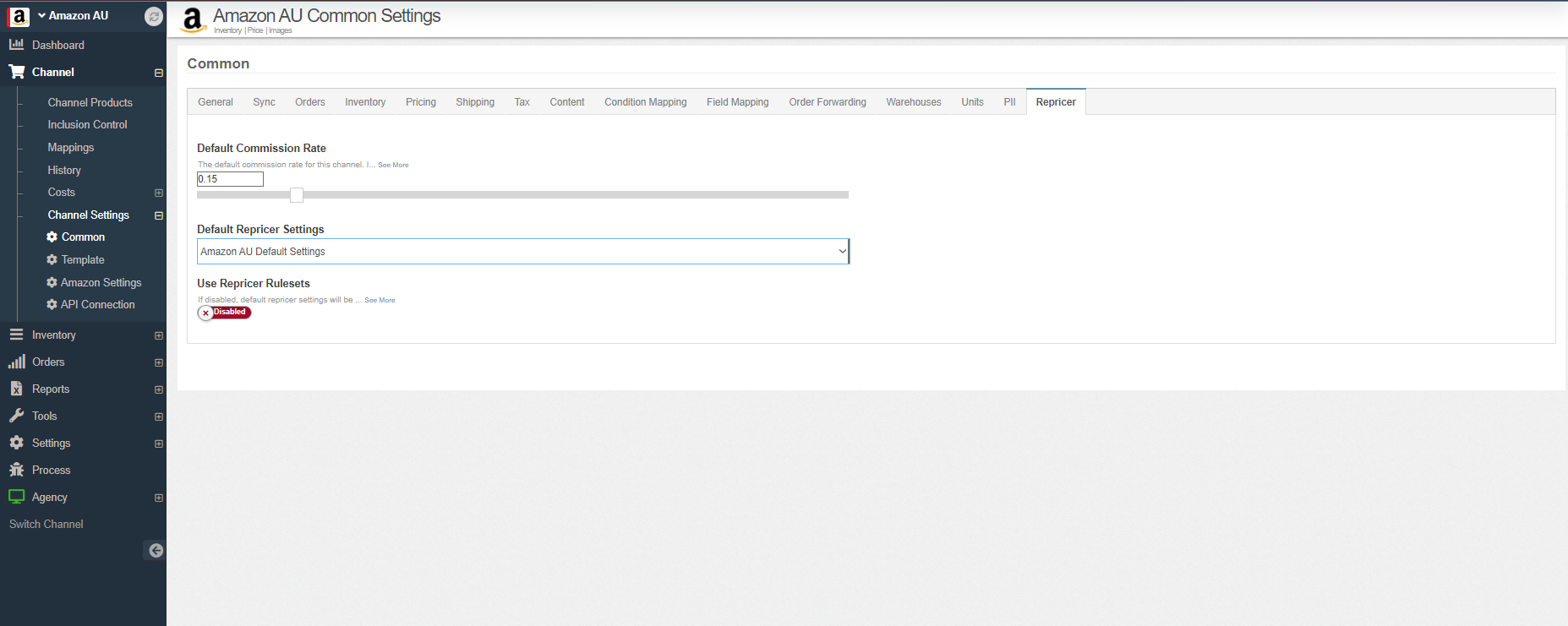Click the gear icon next to Amazon Settings
The height and width of the screenshot is (626, 1568).
coord(52,283)
